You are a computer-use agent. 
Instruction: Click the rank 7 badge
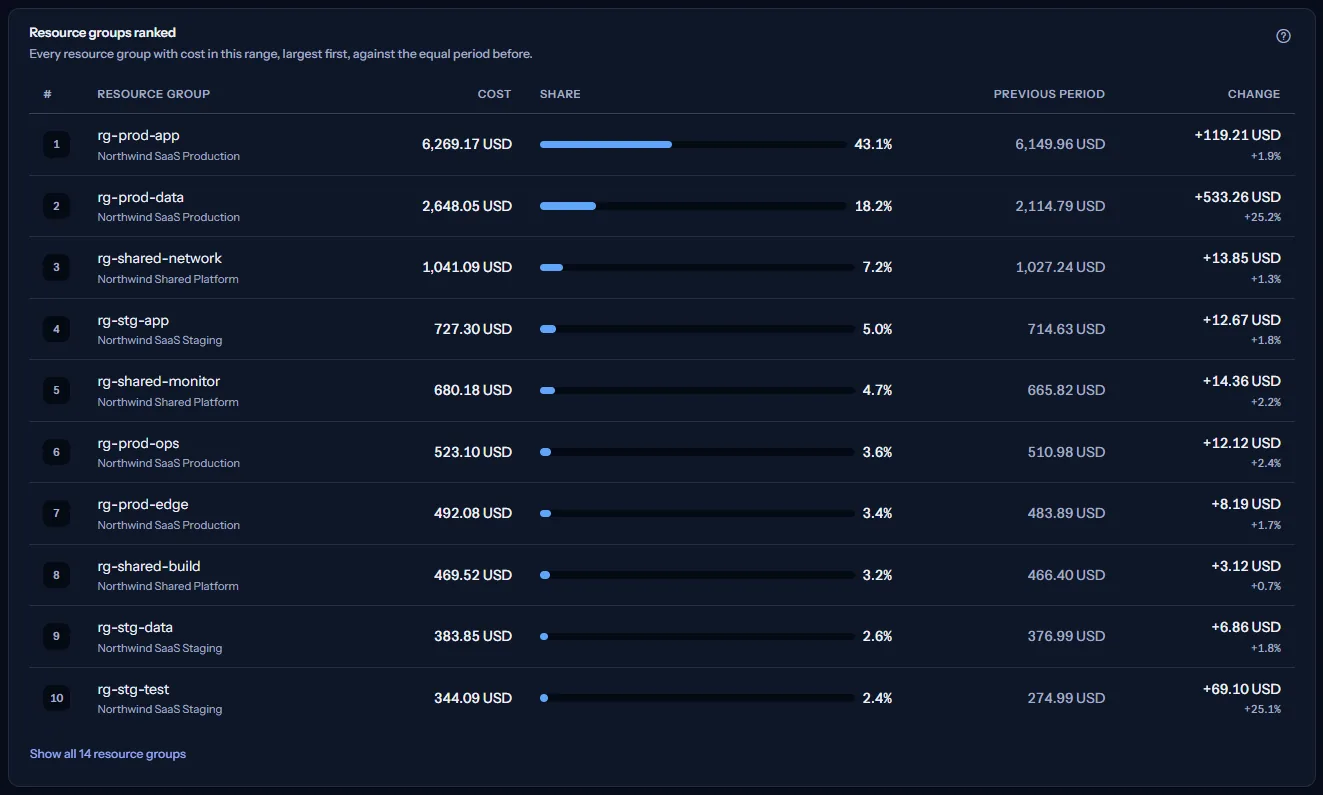coord(56,514)
